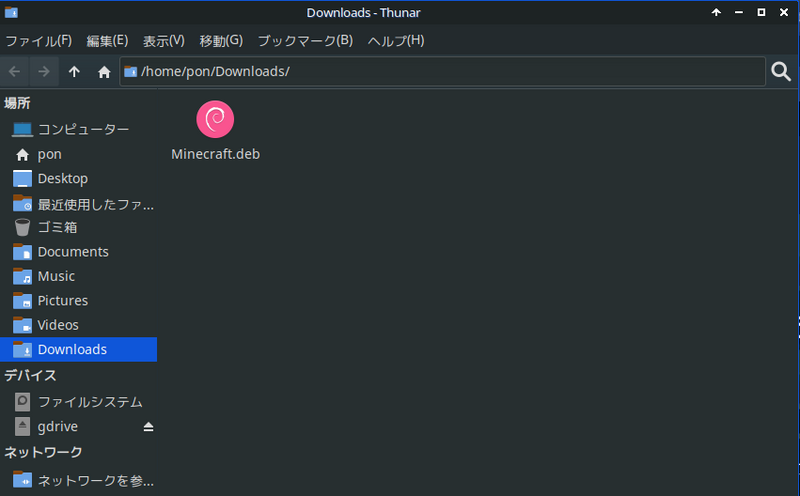Select the gdrive label in sidebar
The image size is (800, 496).
click(58, 427)
